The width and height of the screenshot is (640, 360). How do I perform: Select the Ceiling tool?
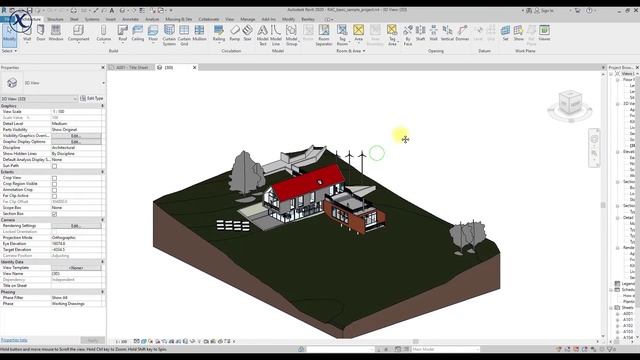click(138, 33)
